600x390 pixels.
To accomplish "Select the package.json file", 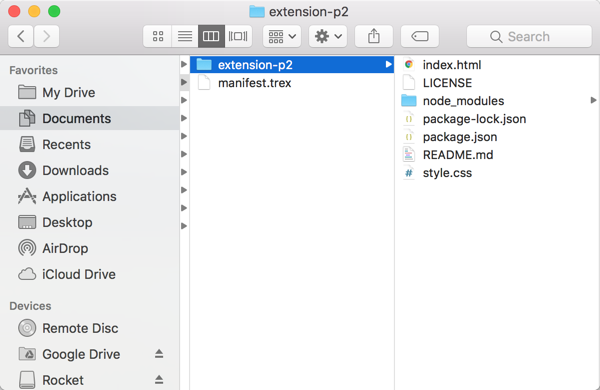I will click(x=497, y=137).
